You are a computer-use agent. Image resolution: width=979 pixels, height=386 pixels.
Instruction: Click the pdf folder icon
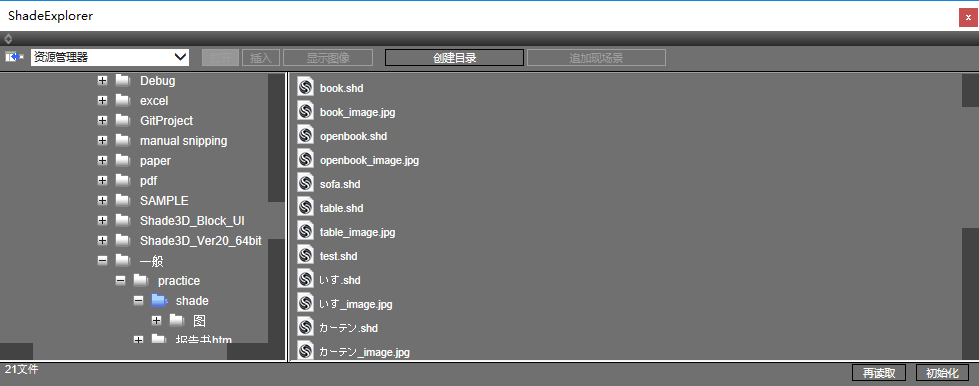tap(124, 181)
